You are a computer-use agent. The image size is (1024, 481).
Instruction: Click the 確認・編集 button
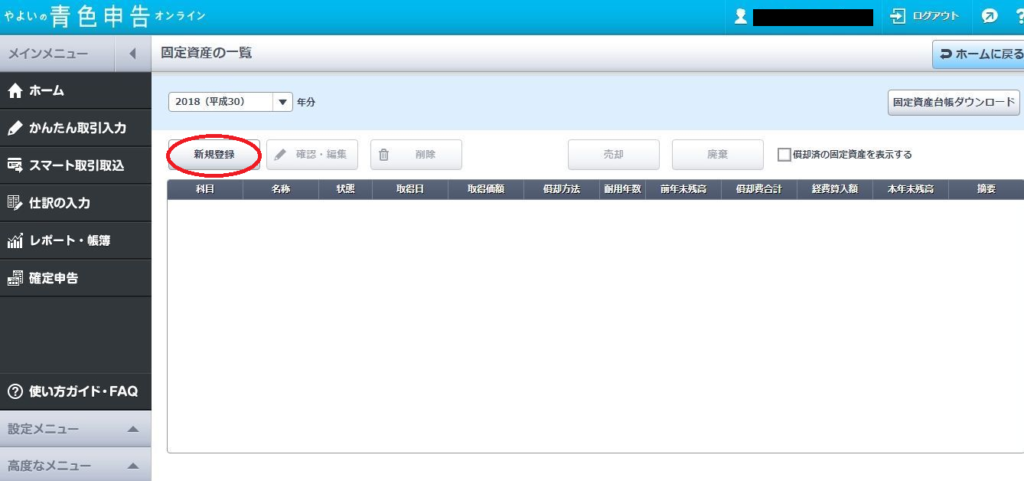click(312, 155)
